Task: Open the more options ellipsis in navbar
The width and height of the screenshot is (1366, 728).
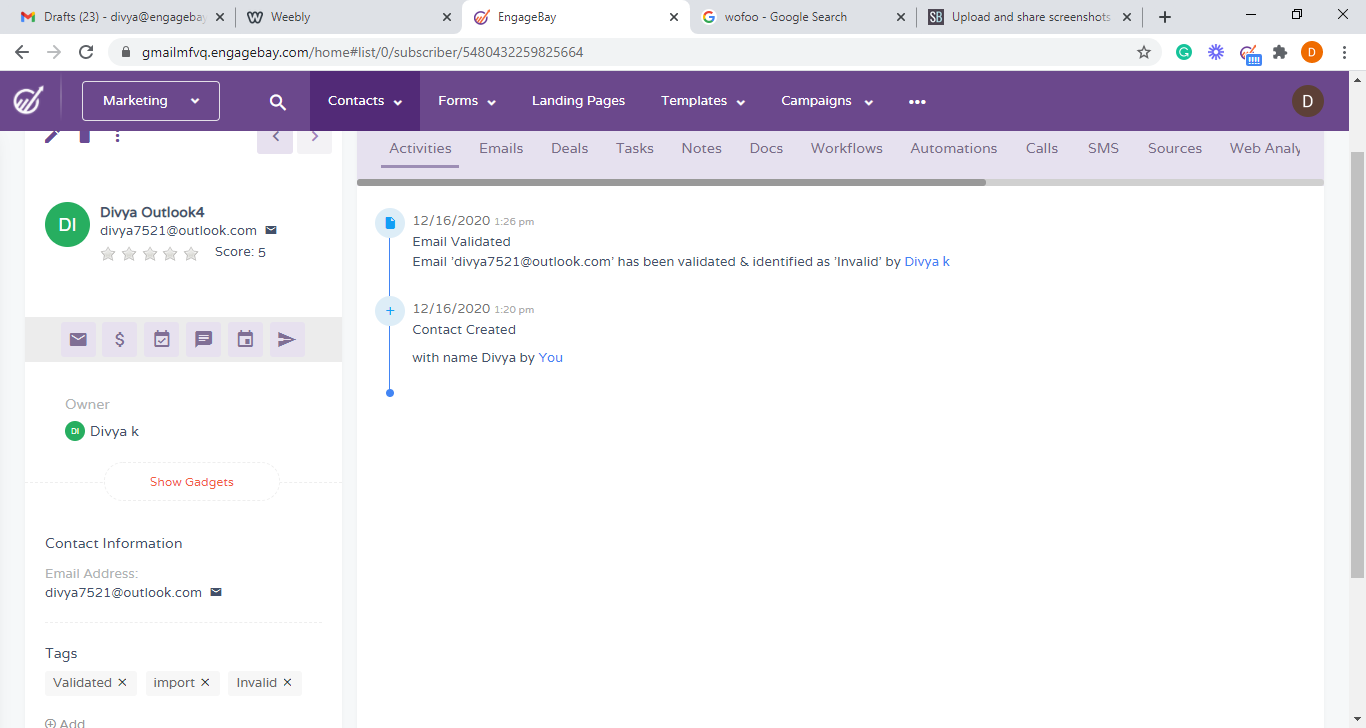Action: pos(917,102)
